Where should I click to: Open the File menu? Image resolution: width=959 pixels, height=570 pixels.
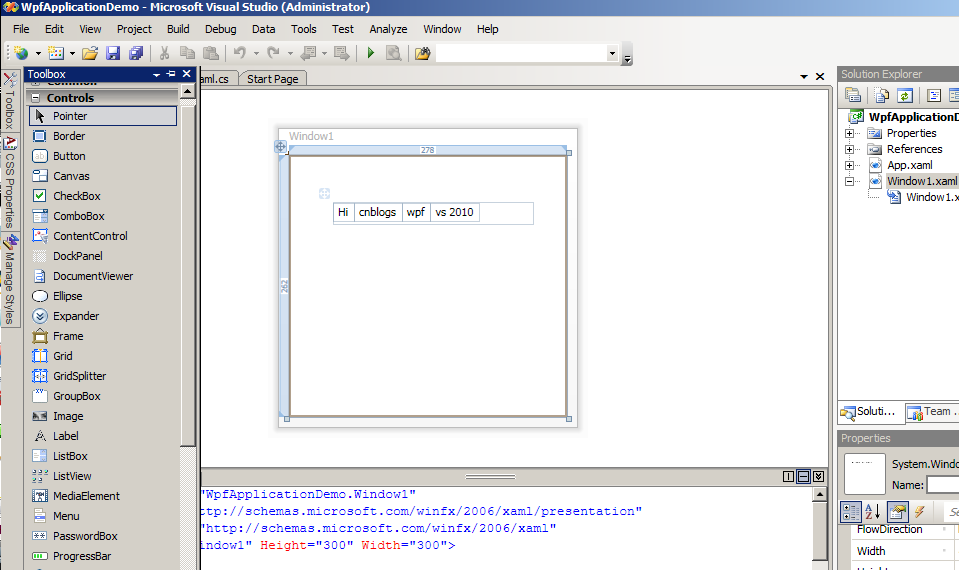click(x=21, y=29)
